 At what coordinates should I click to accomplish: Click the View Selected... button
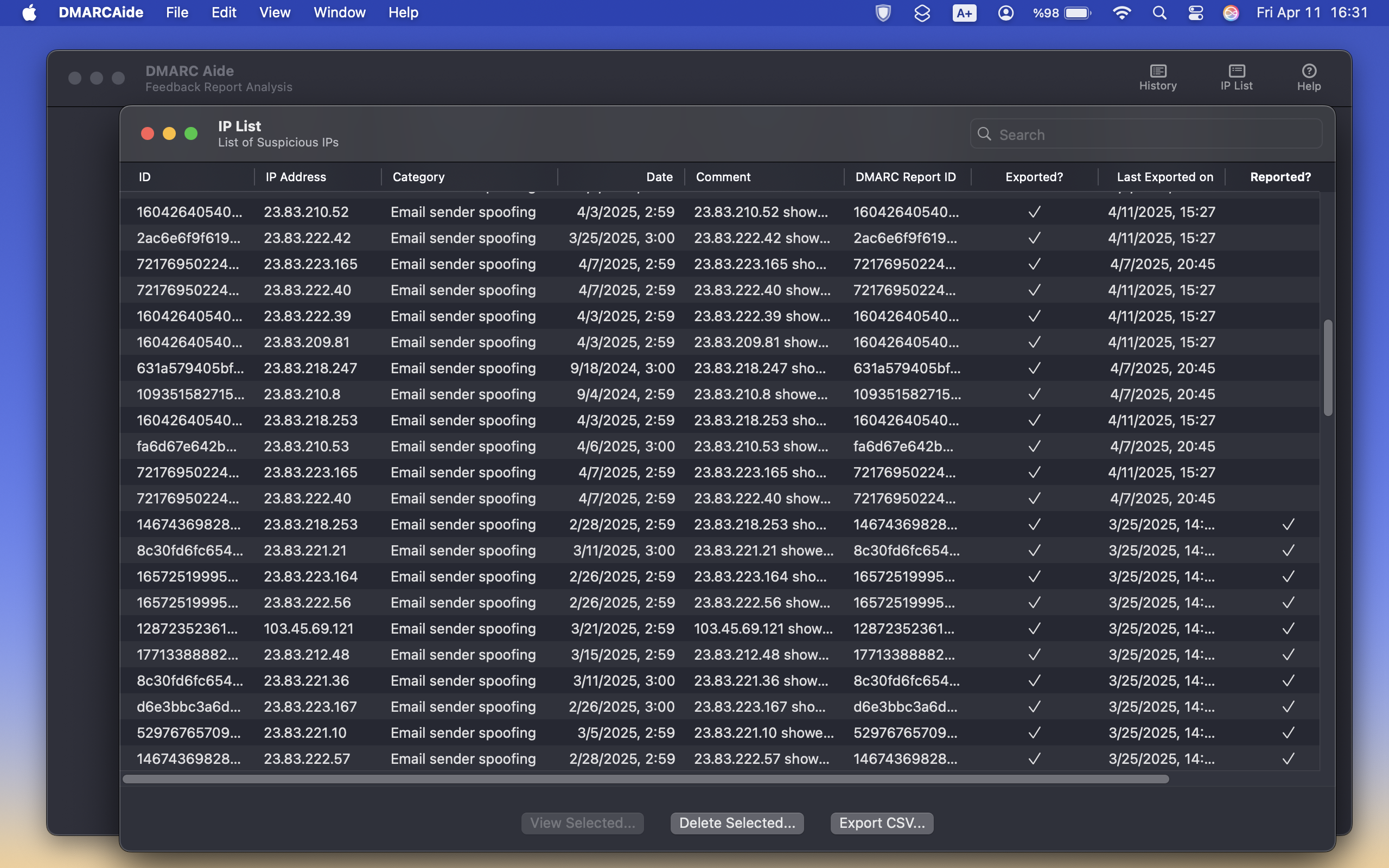click(x=583, y=822)
